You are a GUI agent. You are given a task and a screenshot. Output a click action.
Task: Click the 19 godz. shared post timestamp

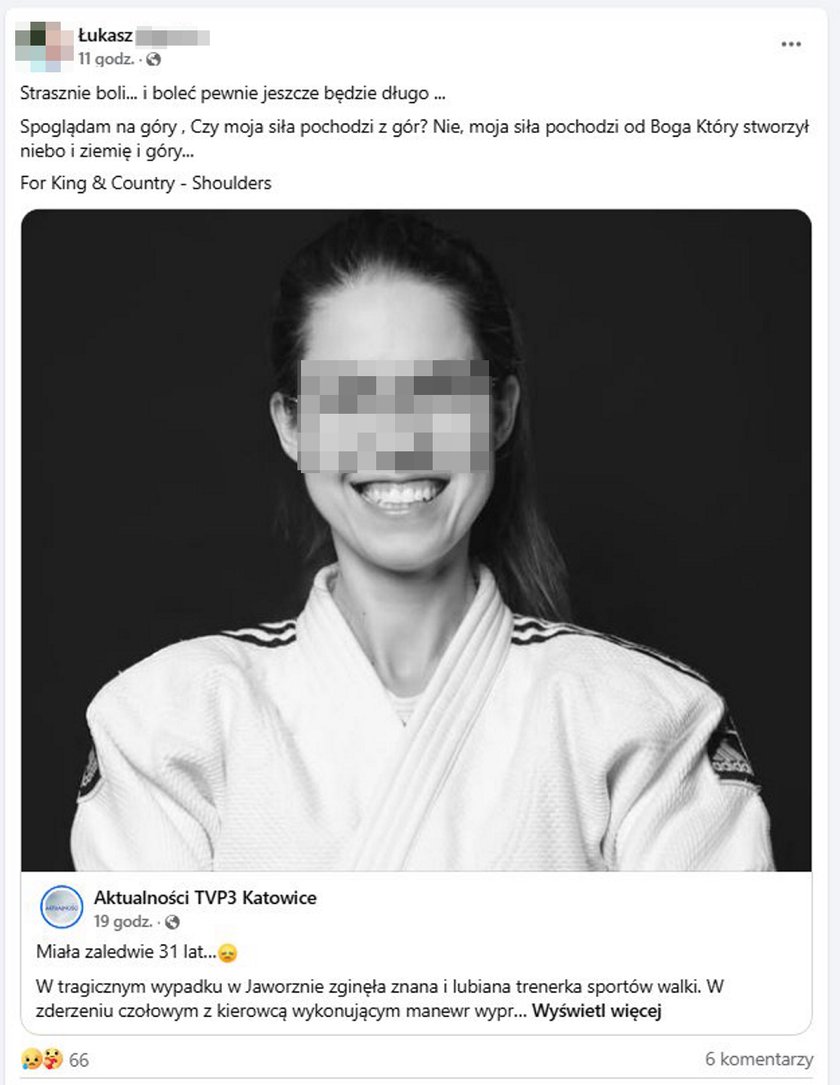123,922
